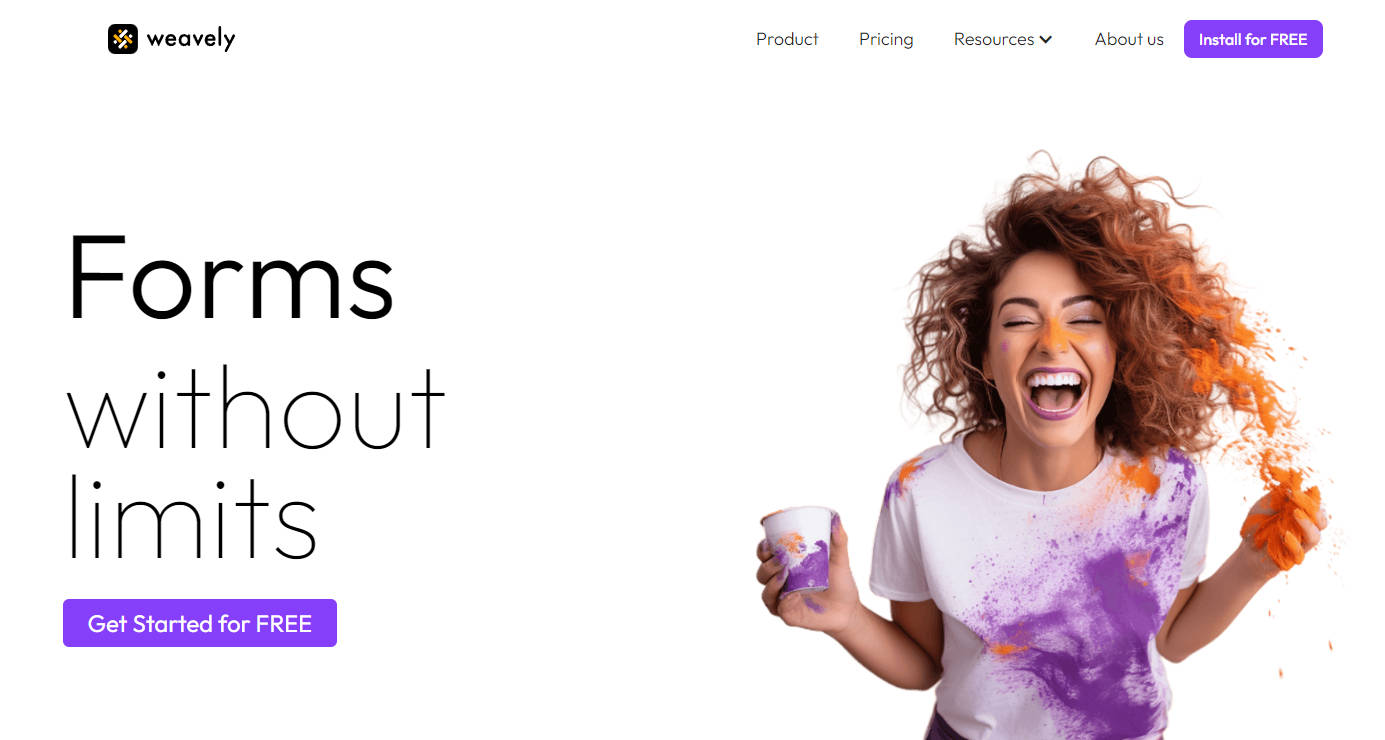The height and width of the screenshot is (740, 1385).
Task: Click the Weavely logo icon
Action: (122, 39)
